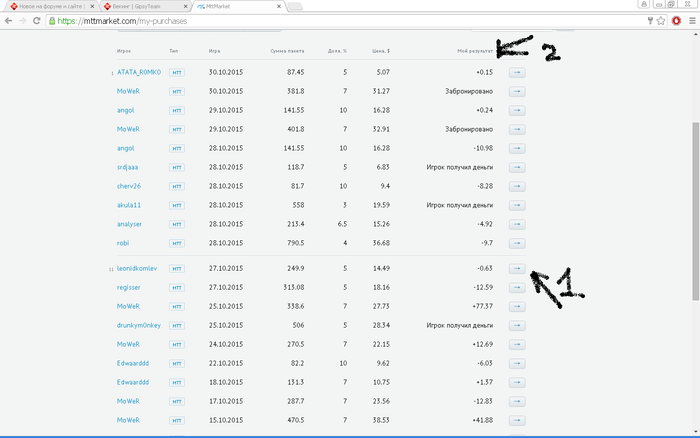Open arrow button for akula11 row
The image size is (700, 438).
517,205
